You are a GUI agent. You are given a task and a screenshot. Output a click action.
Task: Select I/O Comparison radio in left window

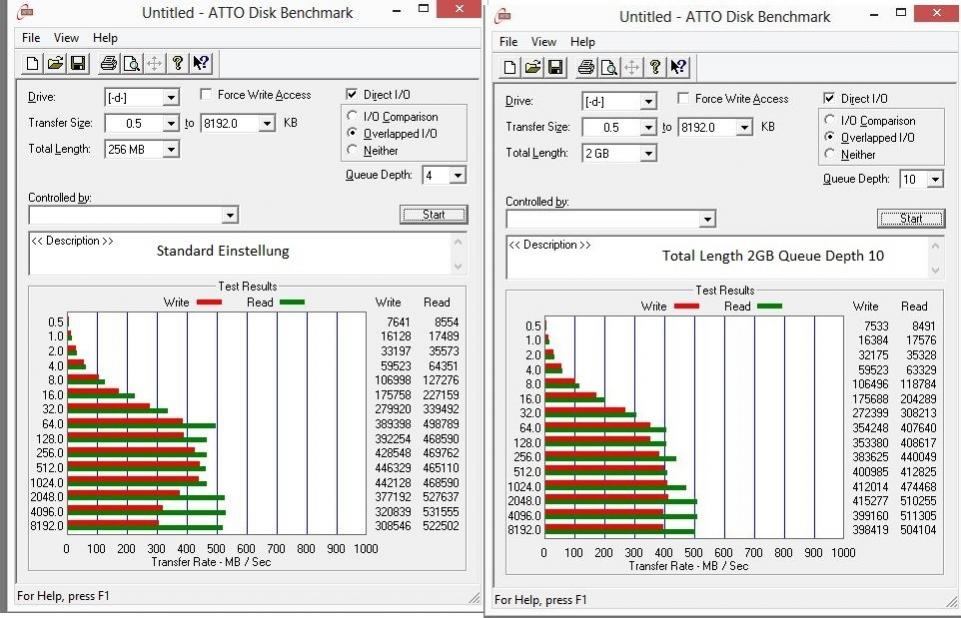[x=352, y=116]
